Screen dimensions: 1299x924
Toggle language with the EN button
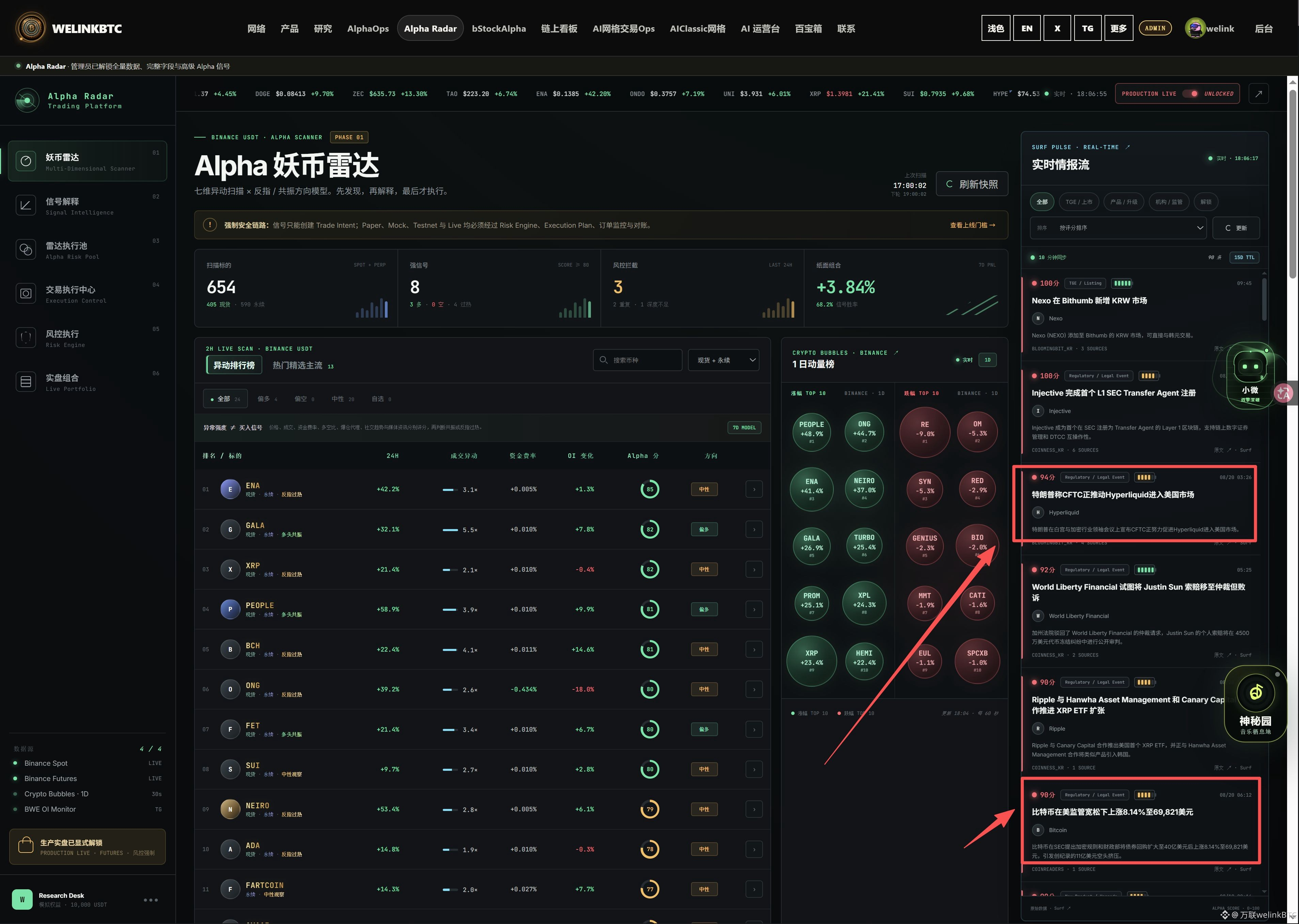1027,28
